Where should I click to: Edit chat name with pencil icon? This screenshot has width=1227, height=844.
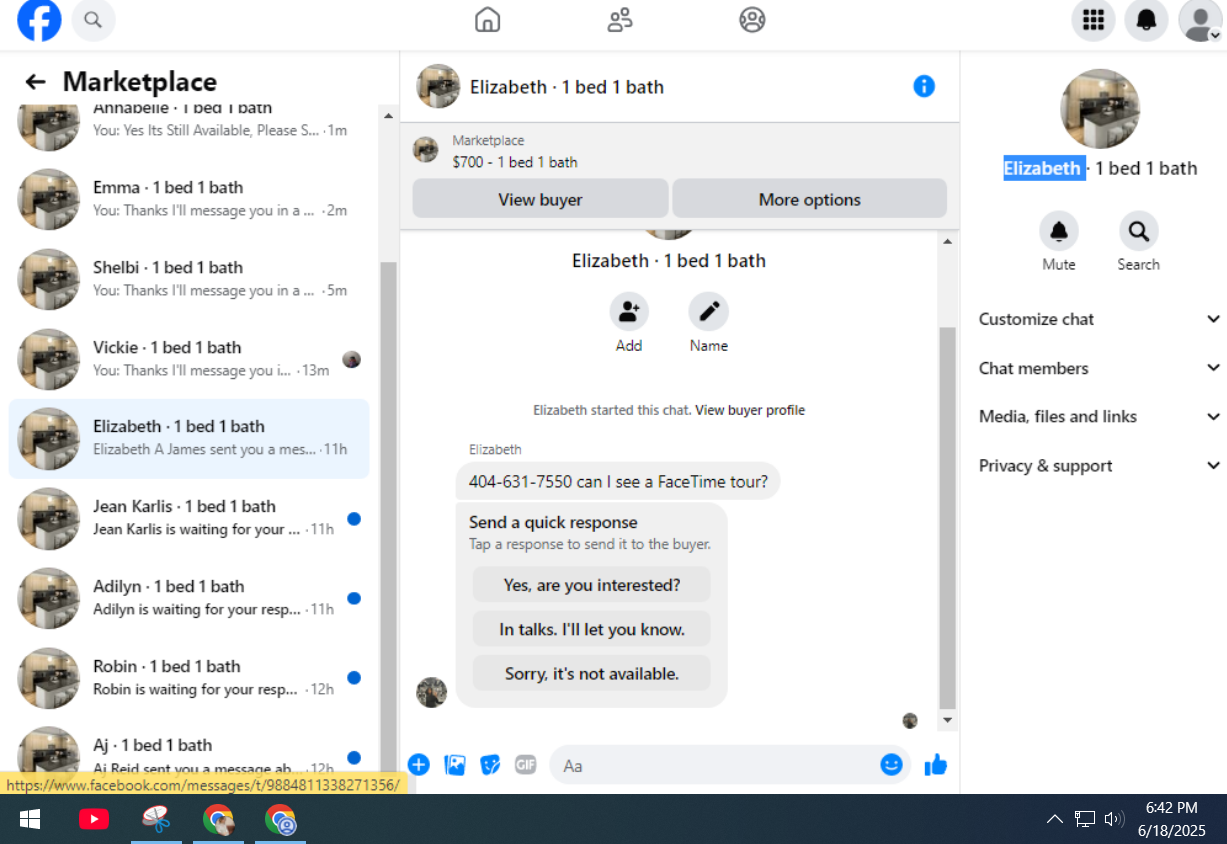pos(709,312)
